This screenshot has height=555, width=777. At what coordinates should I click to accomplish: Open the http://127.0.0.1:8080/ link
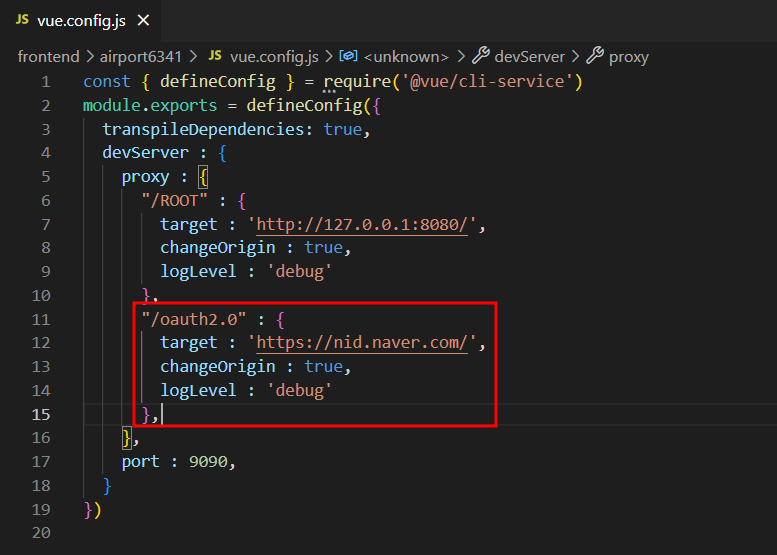pyautogui.click(x=362, y=225)
